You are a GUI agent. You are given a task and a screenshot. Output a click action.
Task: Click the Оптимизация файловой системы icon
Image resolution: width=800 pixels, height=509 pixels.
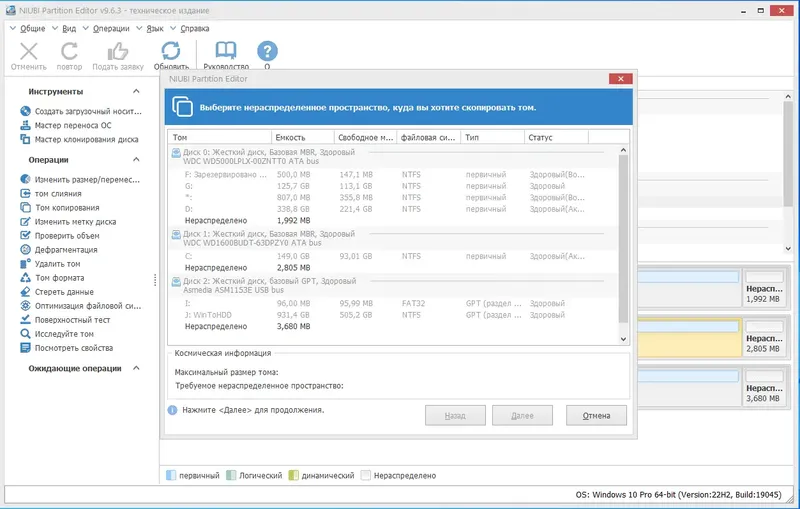click(x=26, y=306)
